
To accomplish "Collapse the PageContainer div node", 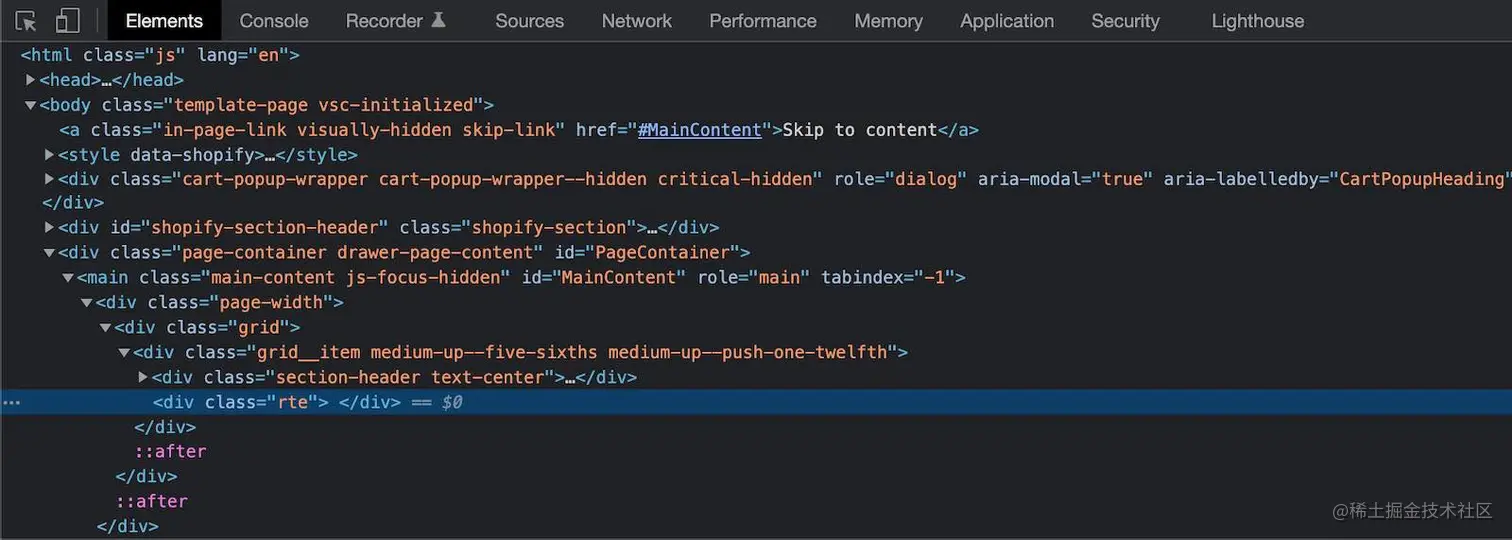I will click(50, 252).
